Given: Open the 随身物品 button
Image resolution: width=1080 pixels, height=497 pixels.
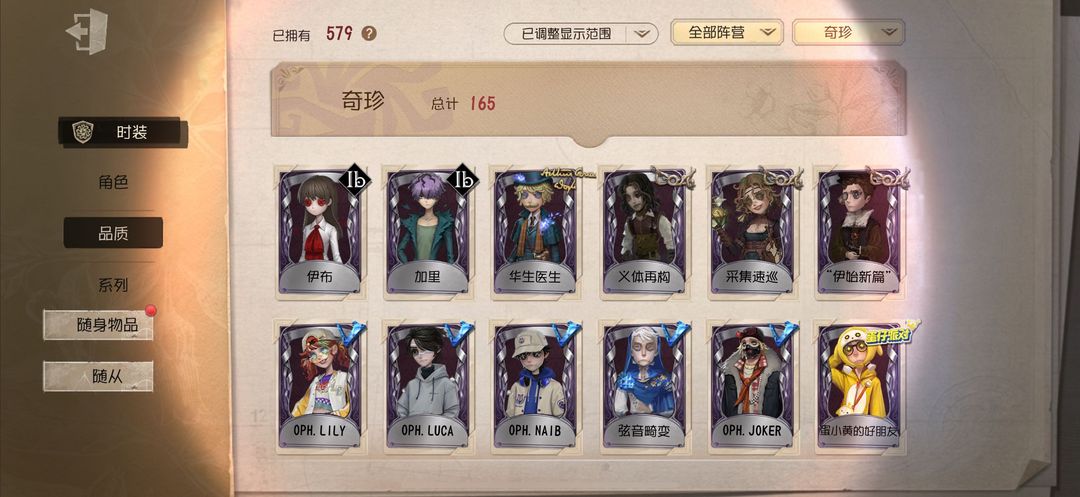Looking at the screenshot, I should [98, 325].
